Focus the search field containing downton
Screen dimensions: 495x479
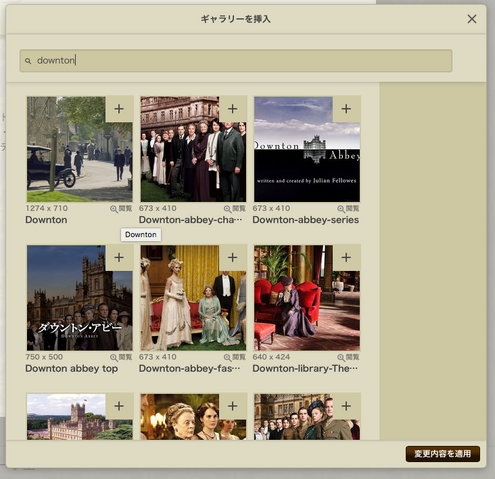click(236, 61)
